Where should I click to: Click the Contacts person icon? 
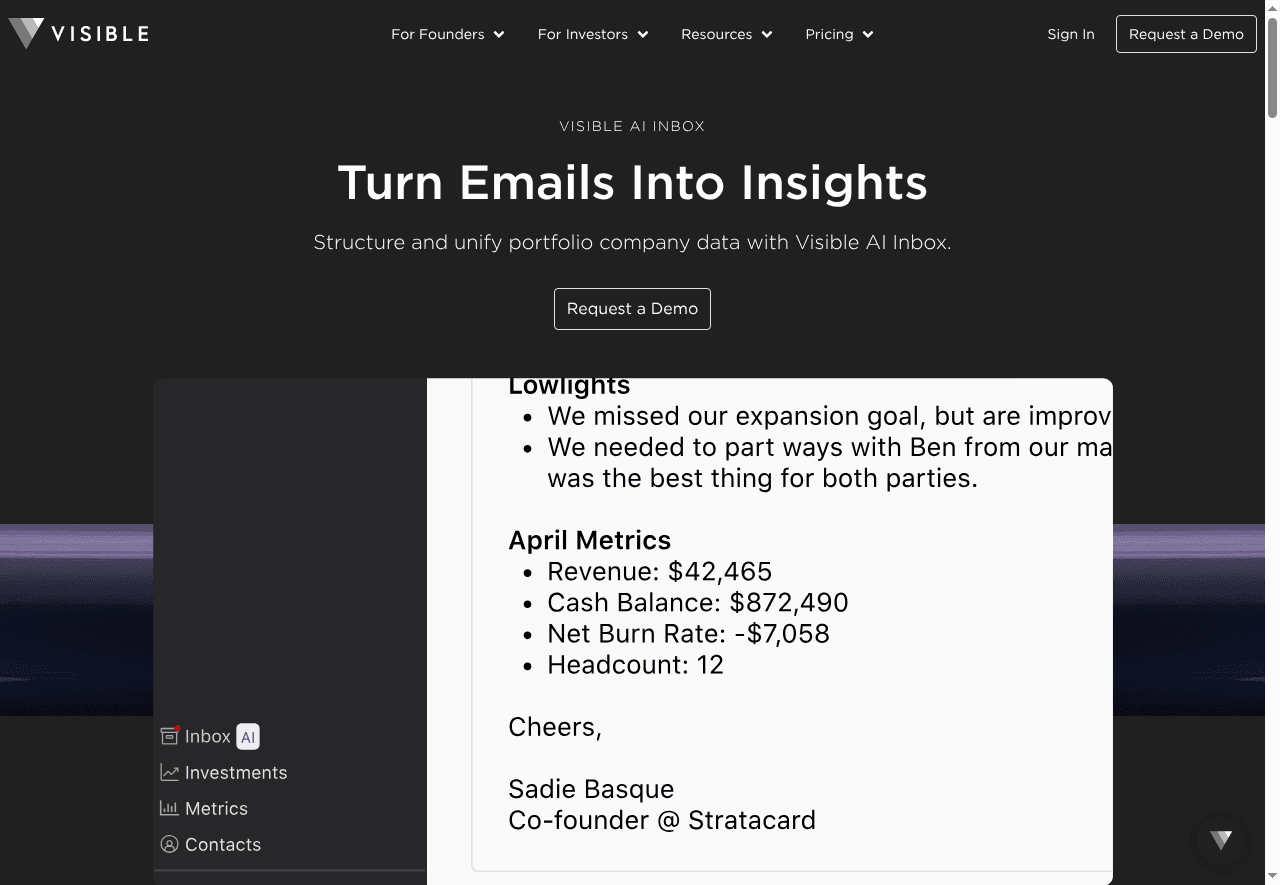point(170,844)
